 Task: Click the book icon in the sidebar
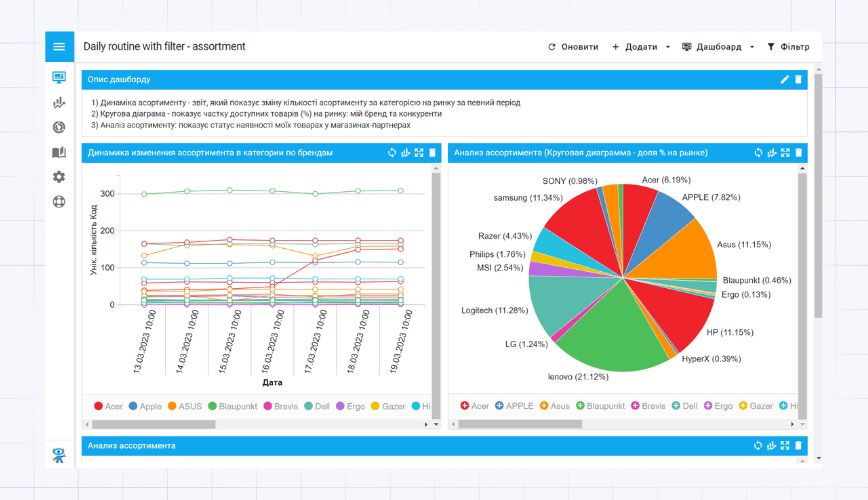click(x=59, y=152)
